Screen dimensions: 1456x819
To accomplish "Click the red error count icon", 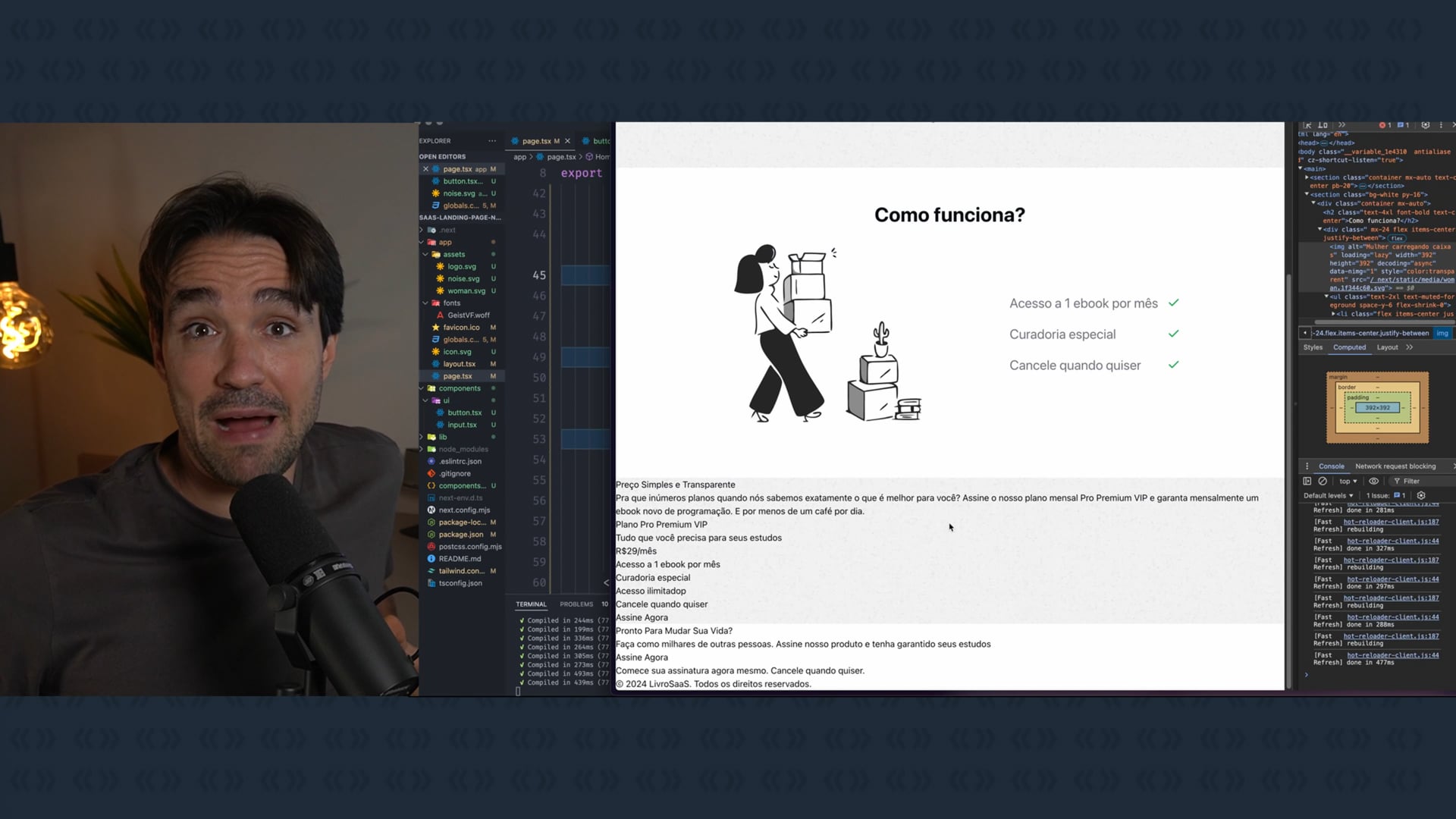I will (1384, 125).
